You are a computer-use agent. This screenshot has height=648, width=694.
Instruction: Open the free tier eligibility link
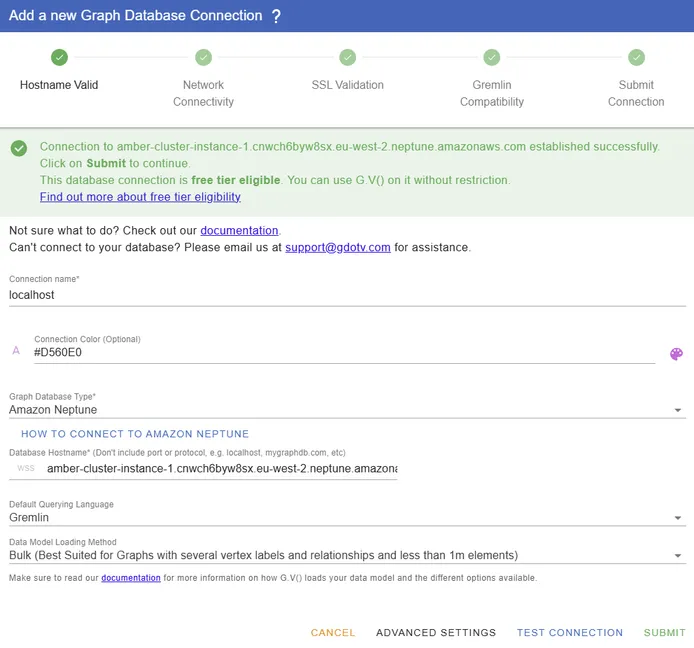coord(140,197)
